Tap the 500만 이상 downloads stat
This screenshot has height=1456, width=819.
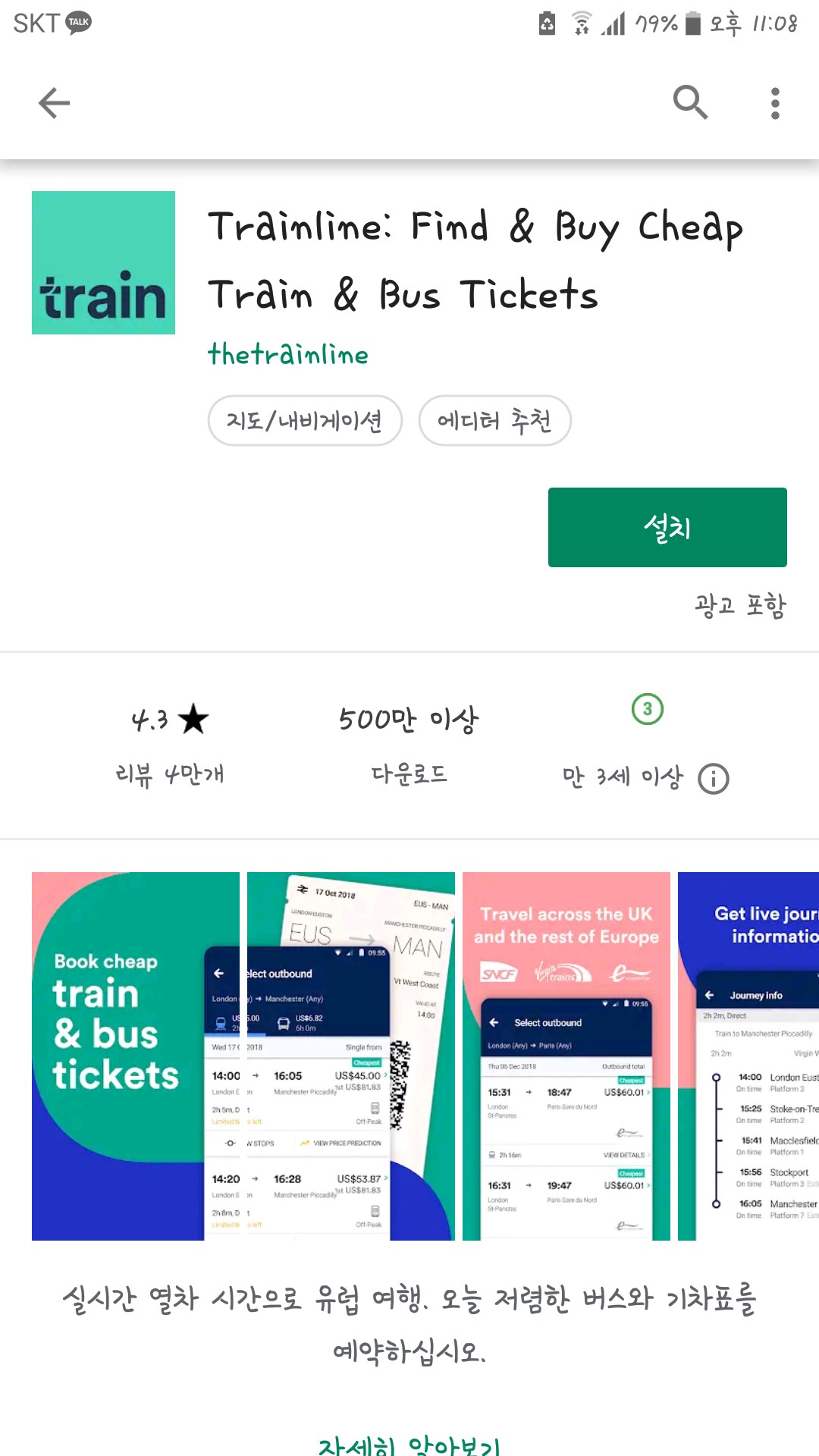coord(409,745)
